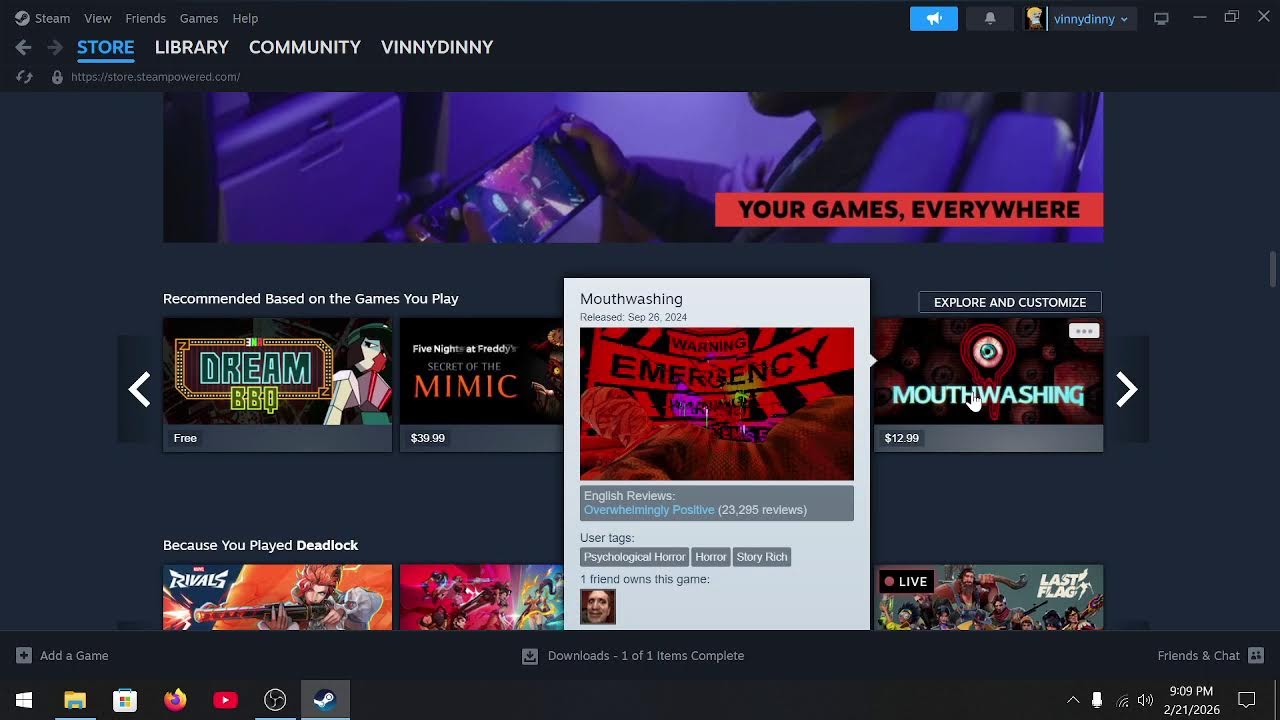The width and height of the screenshot is (1280, 720).
Task: Click the $39.99 price on Secret of the Mimic
Action: (x=428, y=438)
